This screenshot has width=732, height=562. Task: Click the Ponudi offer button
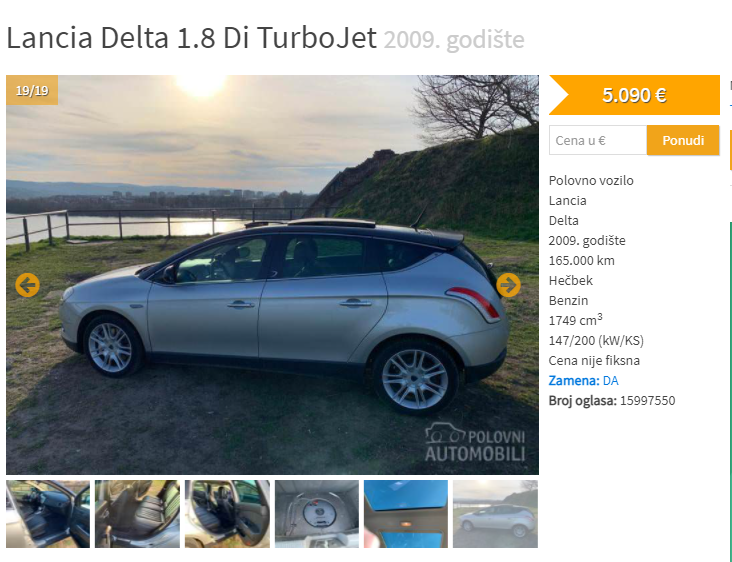point(683,140)
